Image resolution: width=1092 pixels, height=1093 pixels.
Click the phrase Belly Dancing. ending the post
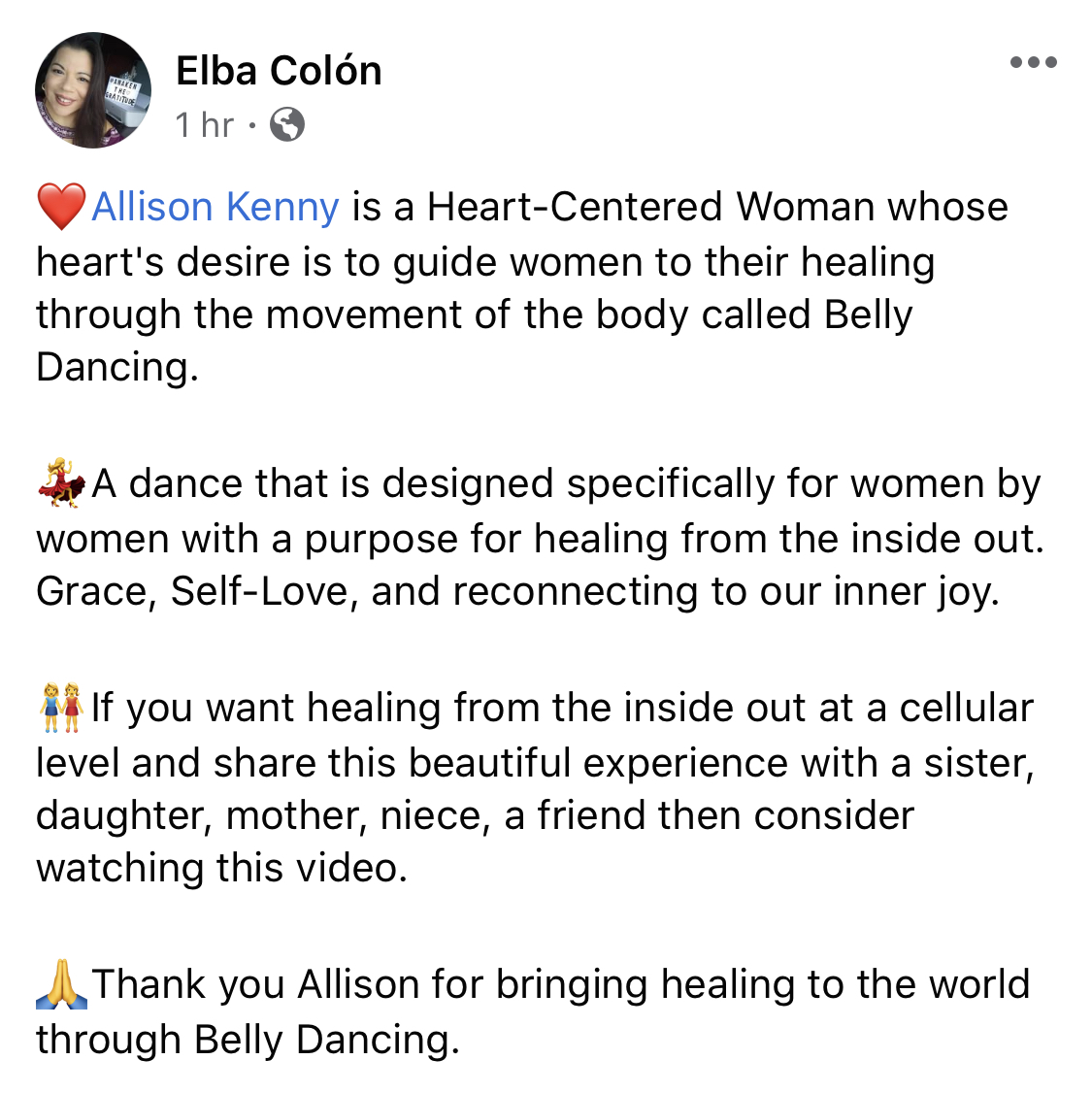[327, 1041]
